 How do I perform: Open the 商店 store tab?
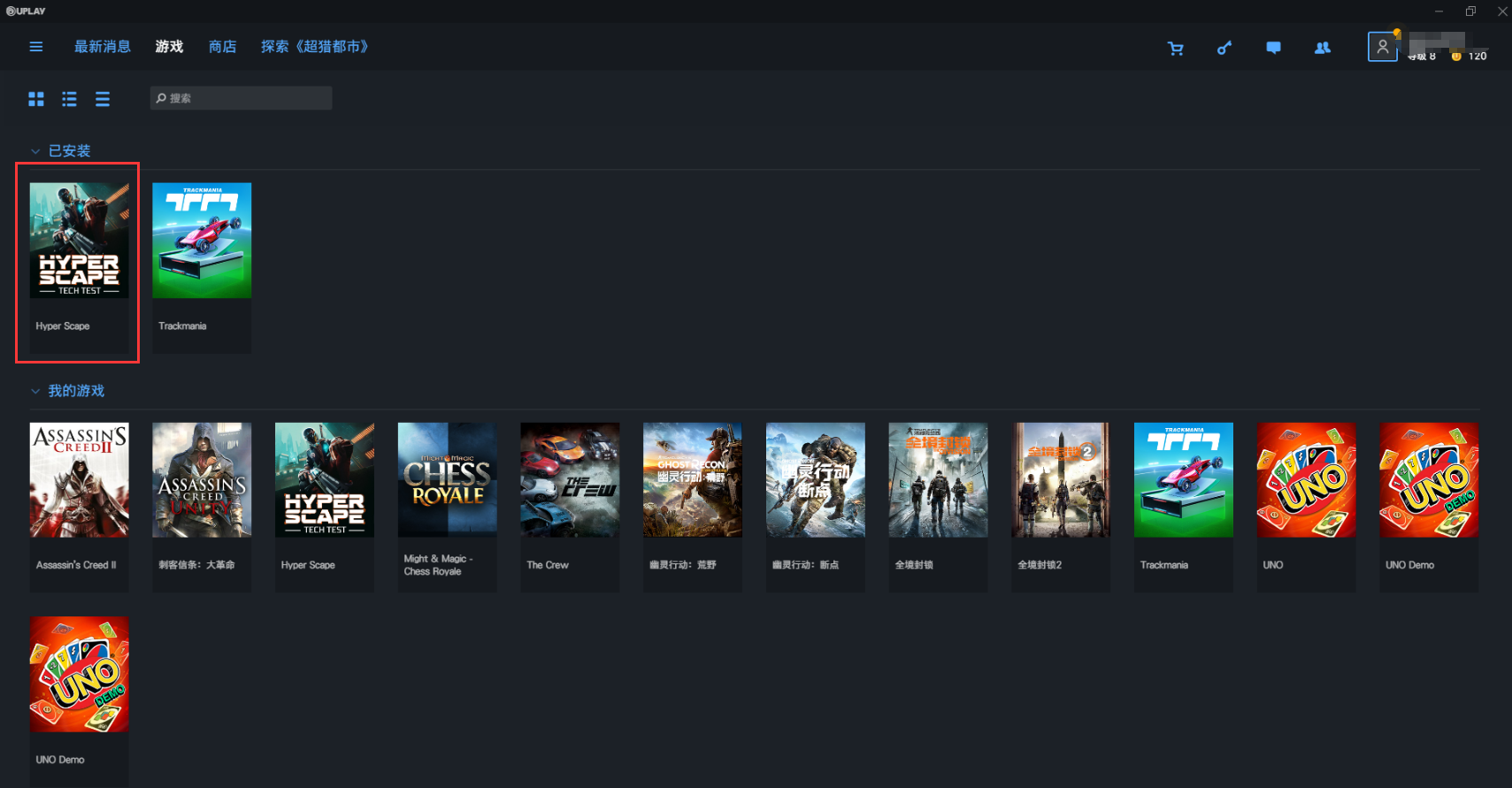(x=222, y=47)
